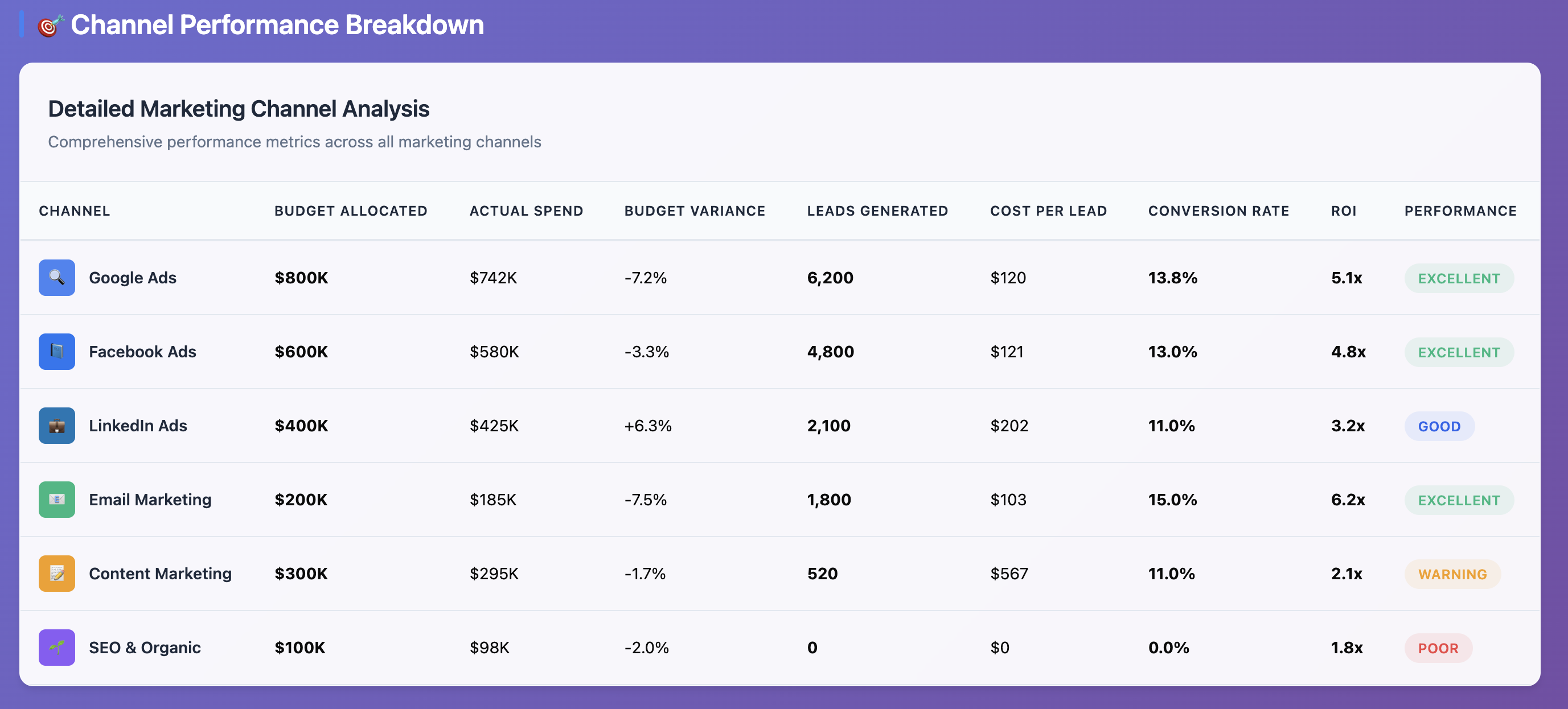Click the 0.0% conversion rate value
This screenshot has width=1568, height=709.
[x=1169, y=648]
